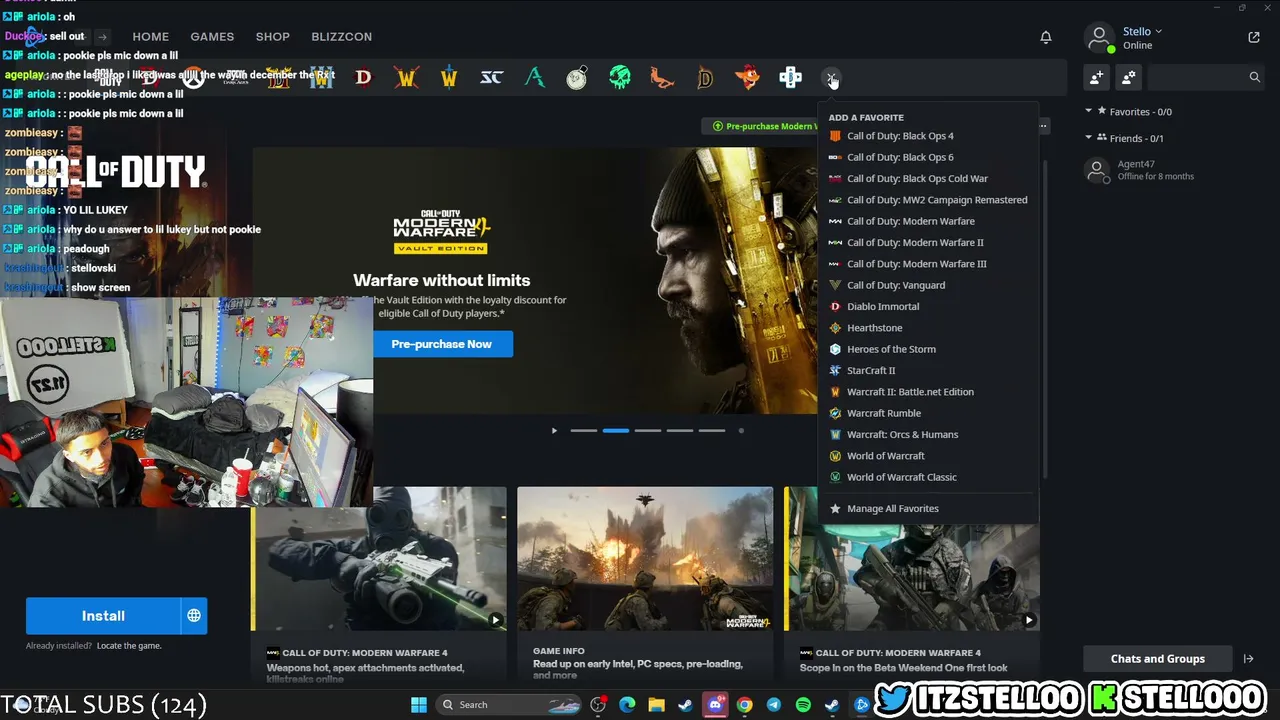The width and height of the screenshot is (1280, 720).
Task: Click the blue Install button
Action: [x=103, y=616]
